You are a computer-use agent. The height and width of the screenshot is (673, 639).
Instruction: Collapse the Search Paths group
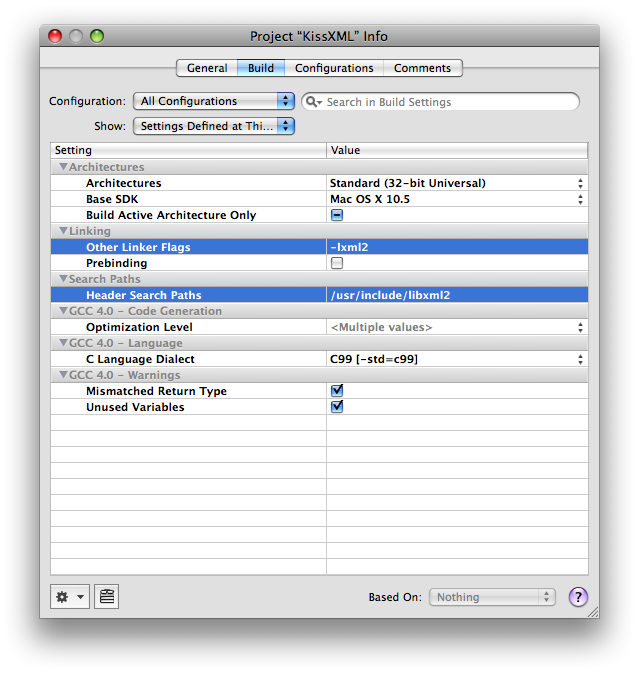(64, 279)
